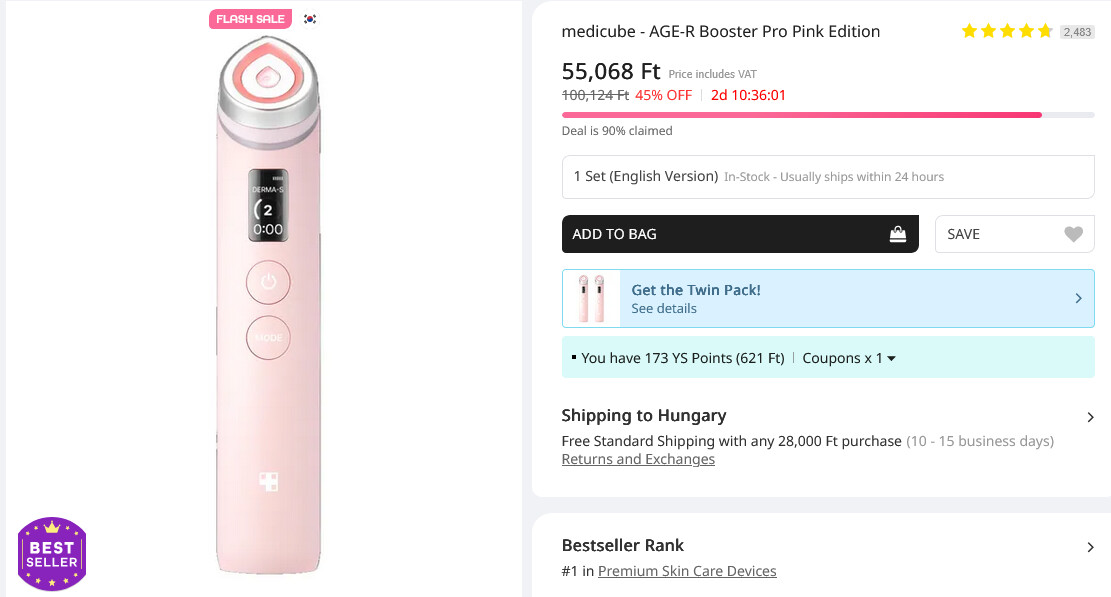Click the ADD TO BAG button
This screenshot has height=597, width=1111.
(739, 234)
